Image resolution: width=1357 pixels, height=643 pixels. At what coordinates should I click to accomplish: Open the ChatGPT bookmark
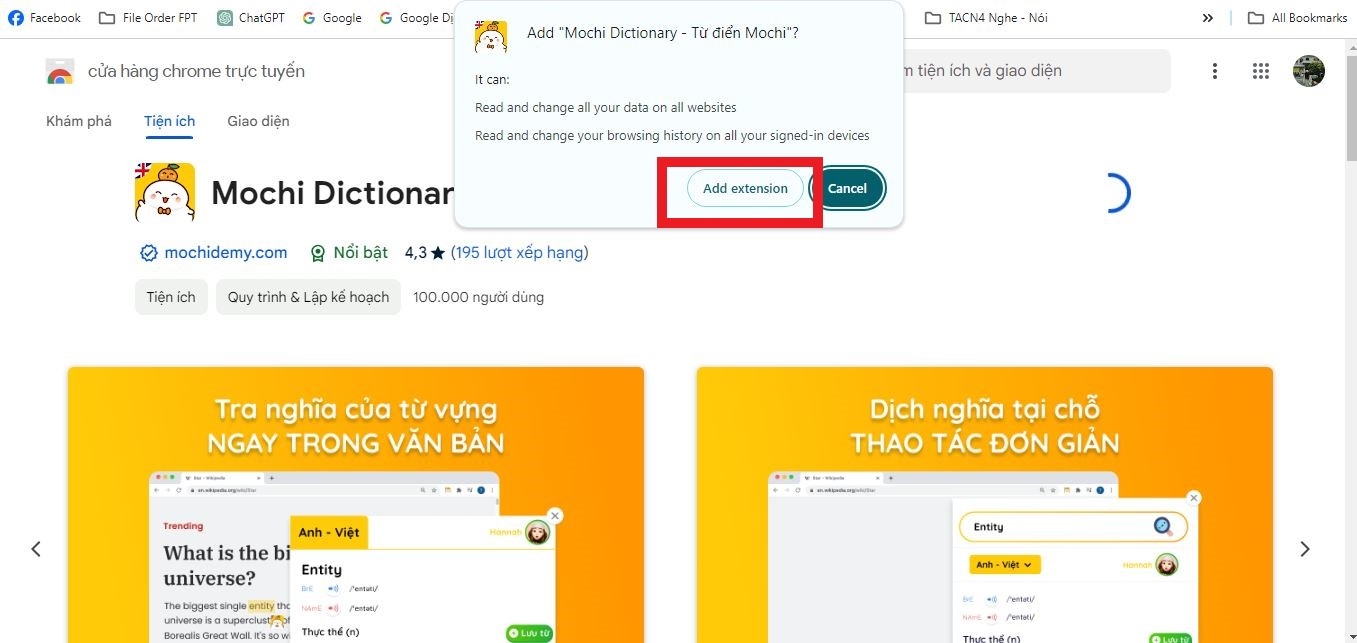[252, 17]
